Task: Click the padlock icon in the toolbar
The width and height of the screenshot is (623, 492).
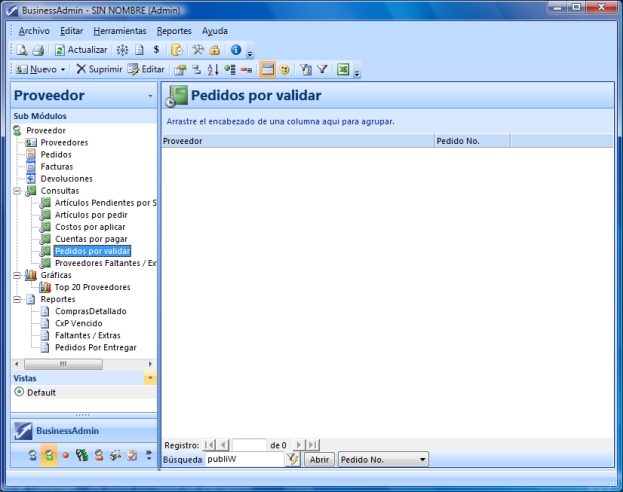Action: [215, 49]
